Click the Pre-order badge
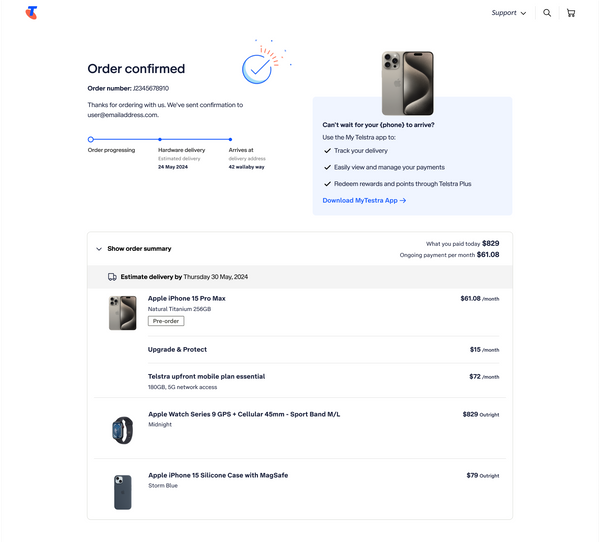 (166, 321)
